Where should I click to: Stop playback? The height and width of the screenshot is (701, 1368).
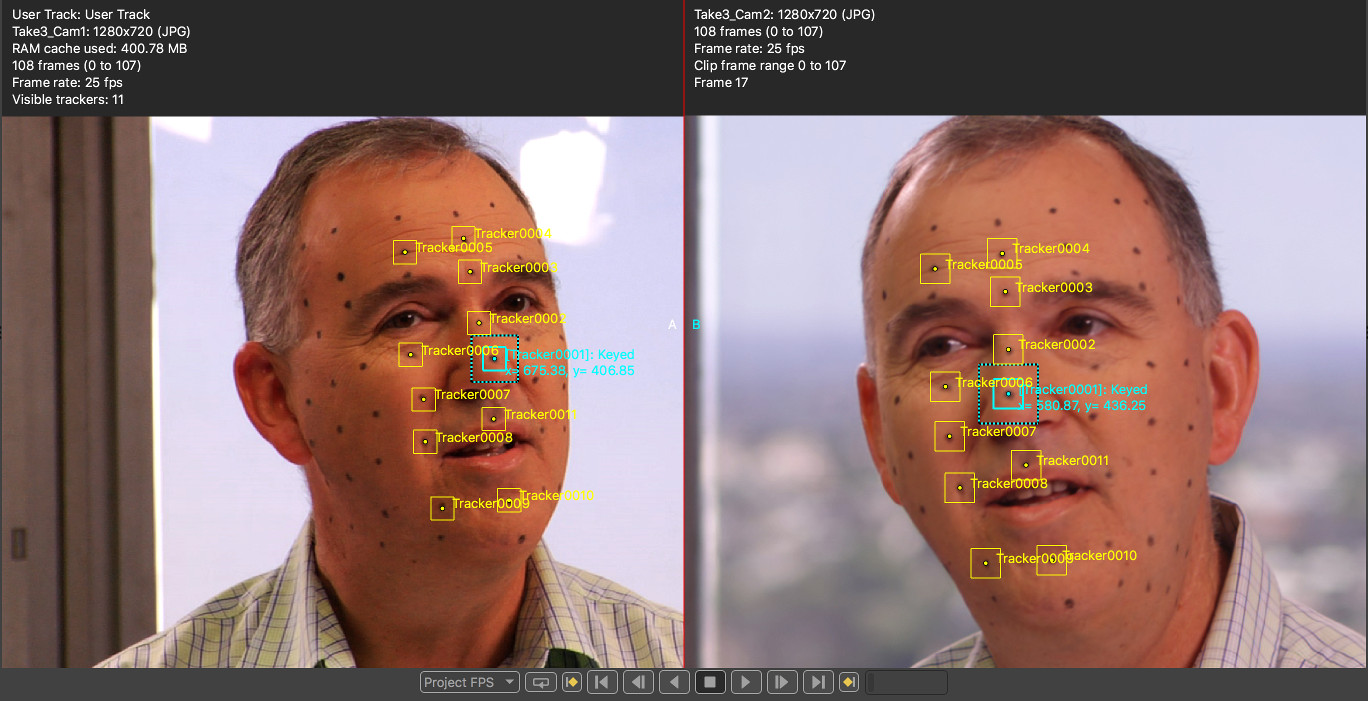pos(710,682)
